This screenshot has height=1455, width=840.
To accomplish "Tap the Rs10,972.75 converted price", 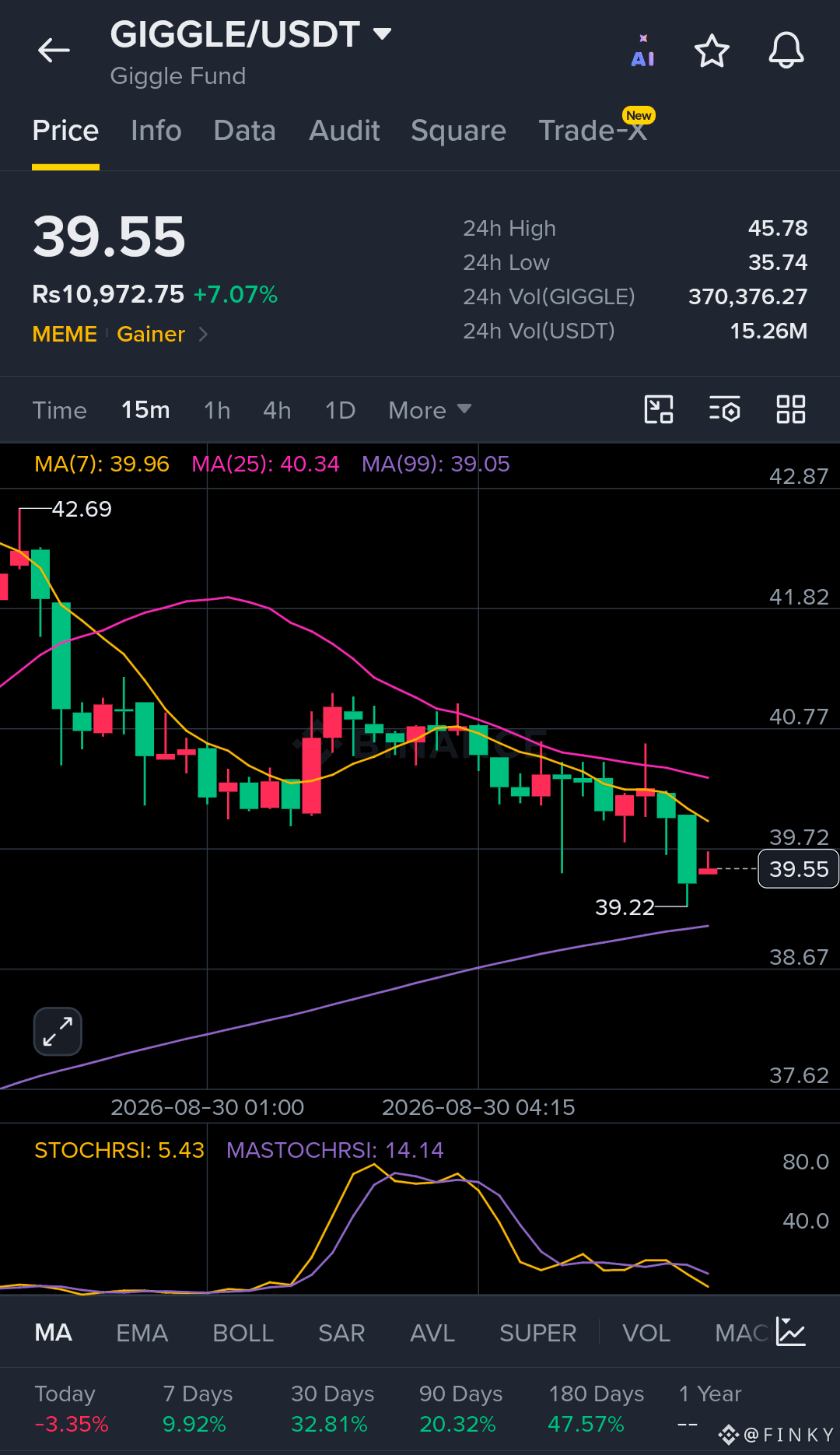I will pyautogui.click(x=108, y=294).
